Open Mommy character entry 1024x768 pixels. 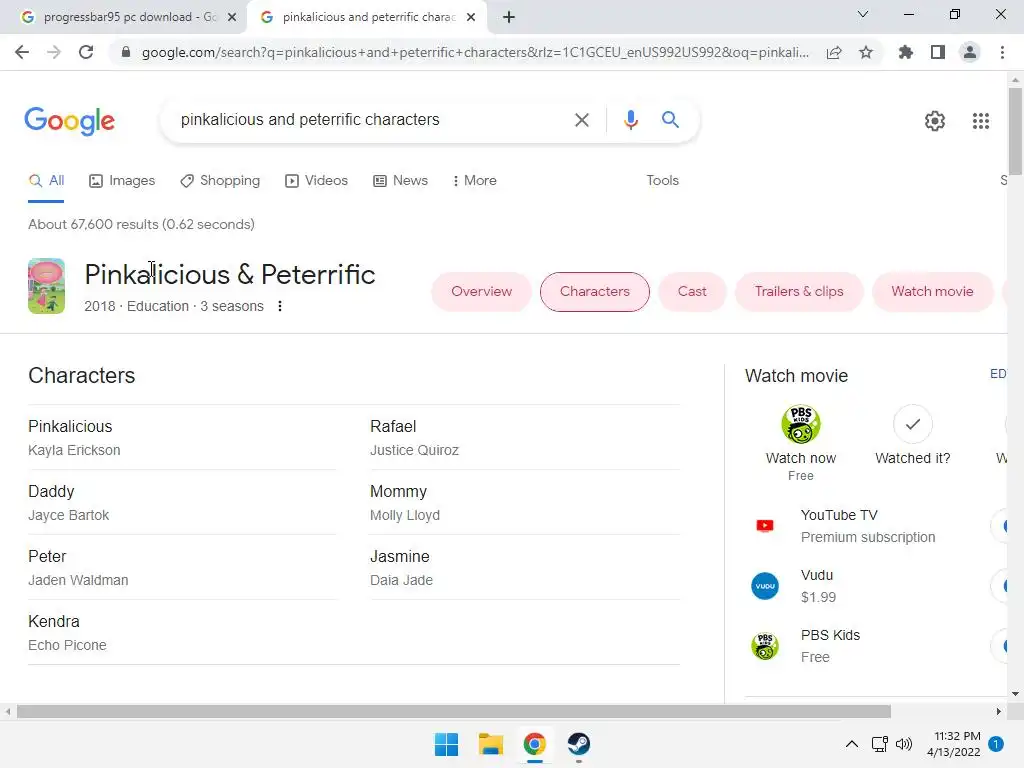525,503
